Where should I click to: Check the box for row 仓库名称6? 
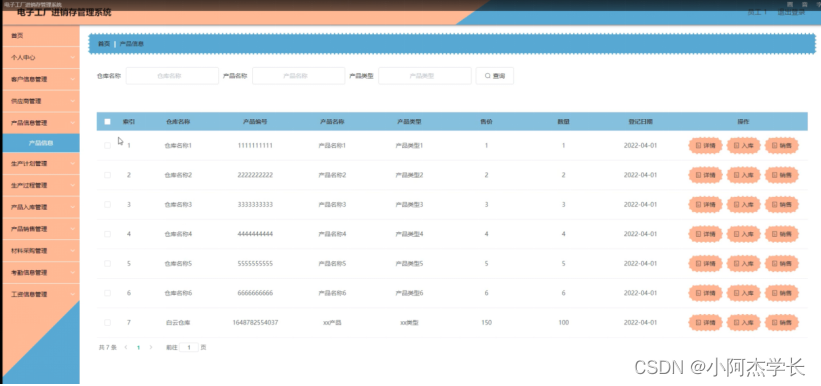107,293
